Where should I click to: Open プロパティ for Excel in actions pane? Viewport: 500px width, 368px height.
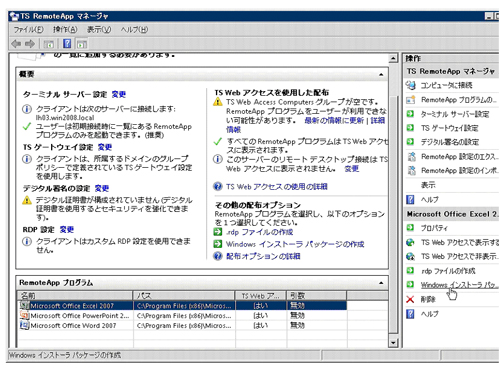(x=434, y=228)
